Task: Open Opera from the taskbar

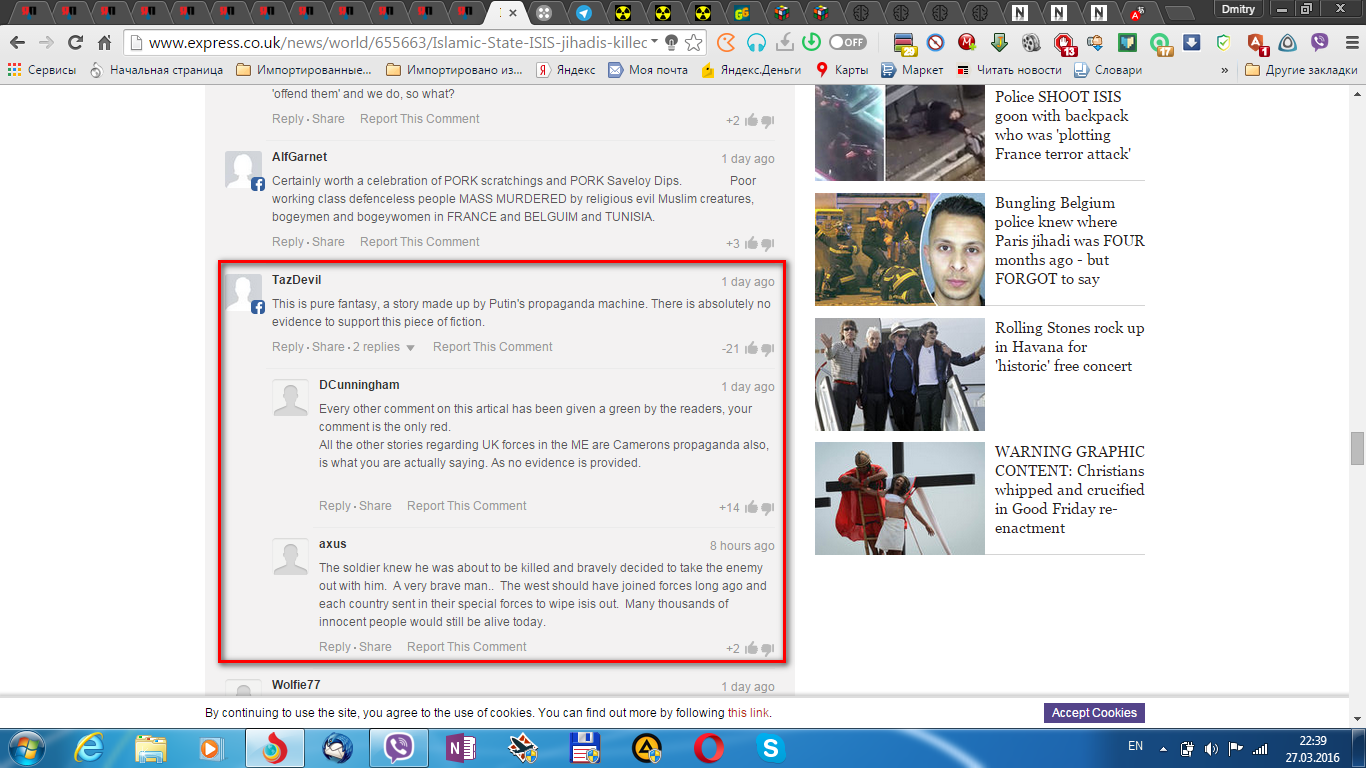Action: point(709,748)
